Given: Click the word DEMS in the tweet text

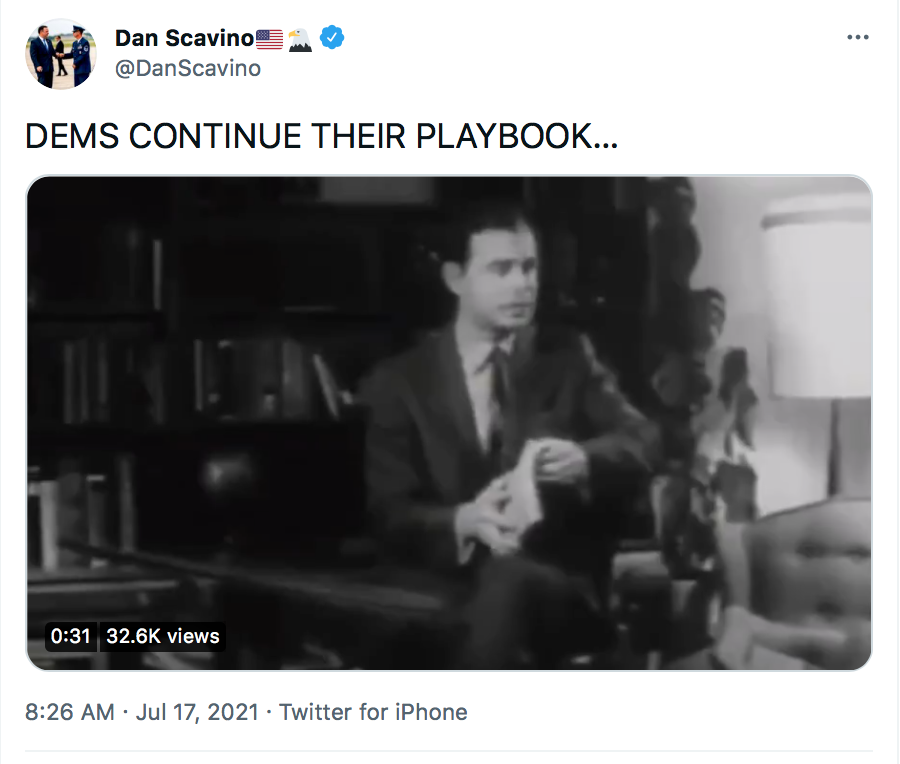Looking at the screenshot, I should (x=73, y=137).
